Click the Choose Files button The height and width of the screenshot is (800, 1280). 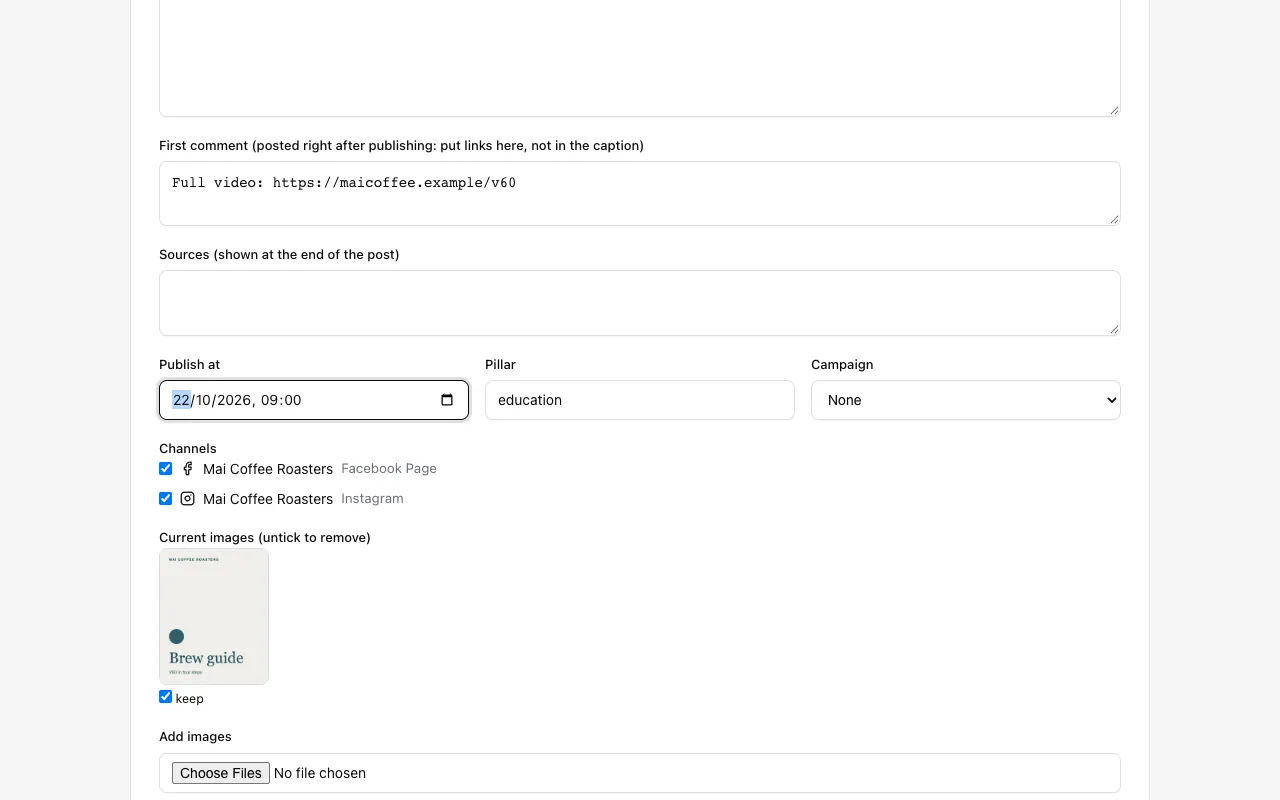221,773
